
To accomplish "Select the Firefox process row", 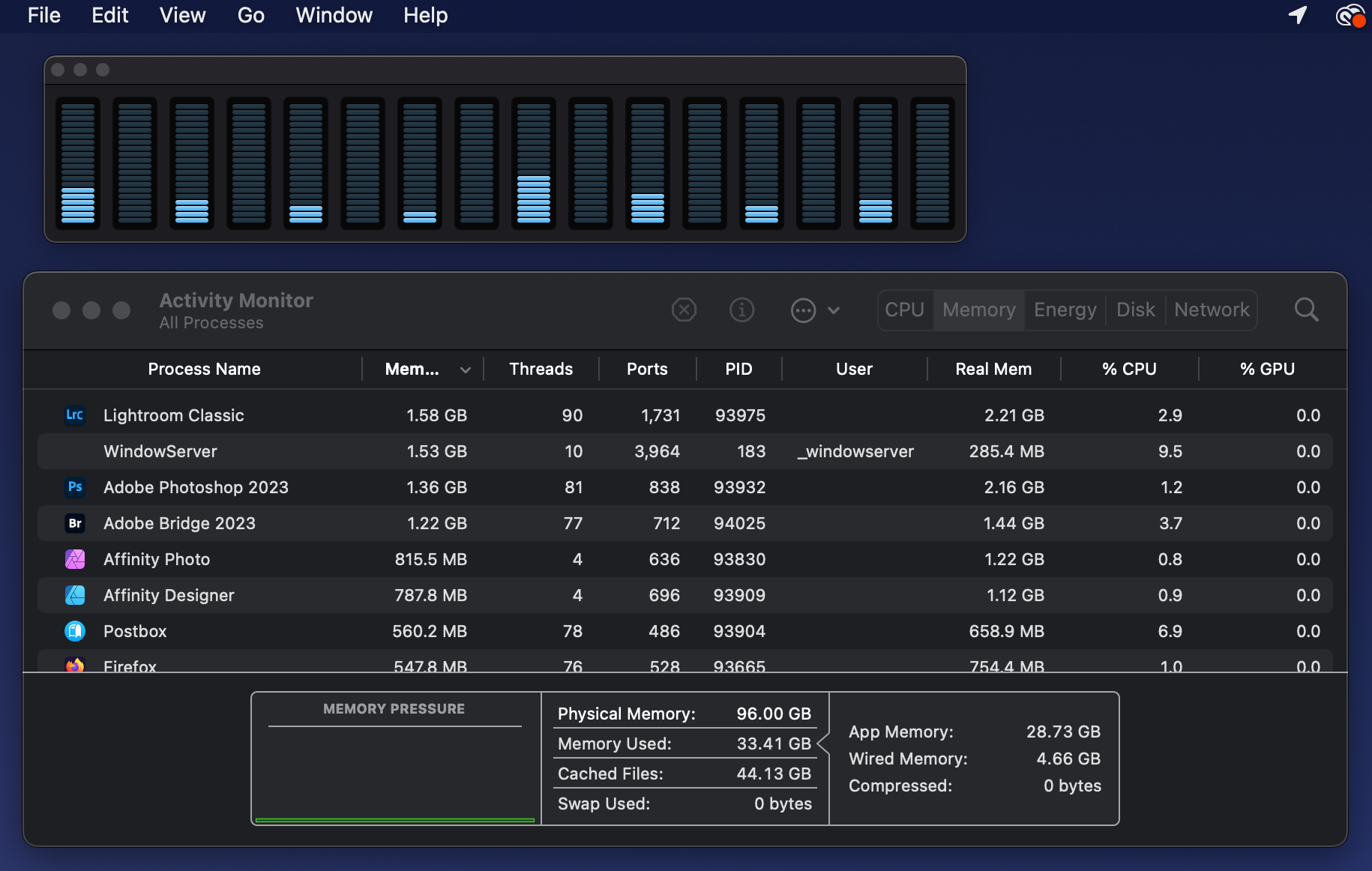I will click(685, 661).
